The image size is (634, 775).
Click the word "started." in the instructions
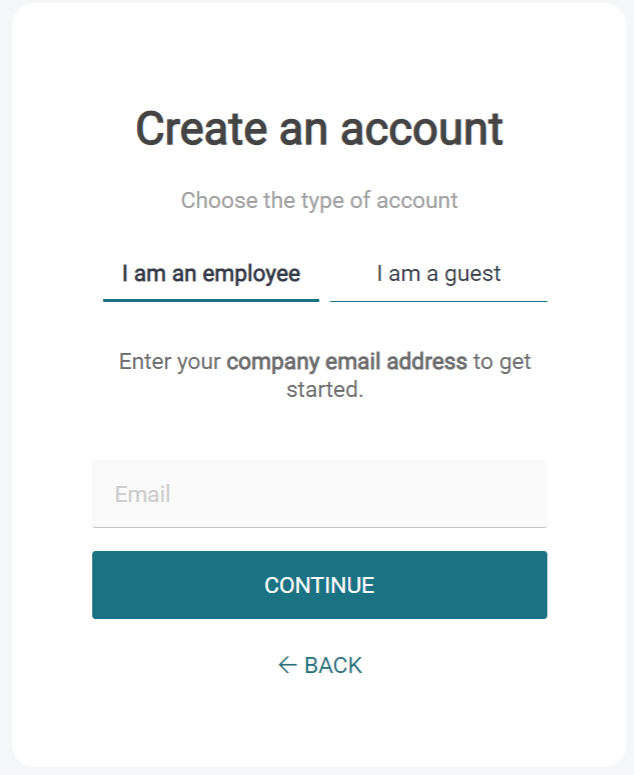coord(324,389)
